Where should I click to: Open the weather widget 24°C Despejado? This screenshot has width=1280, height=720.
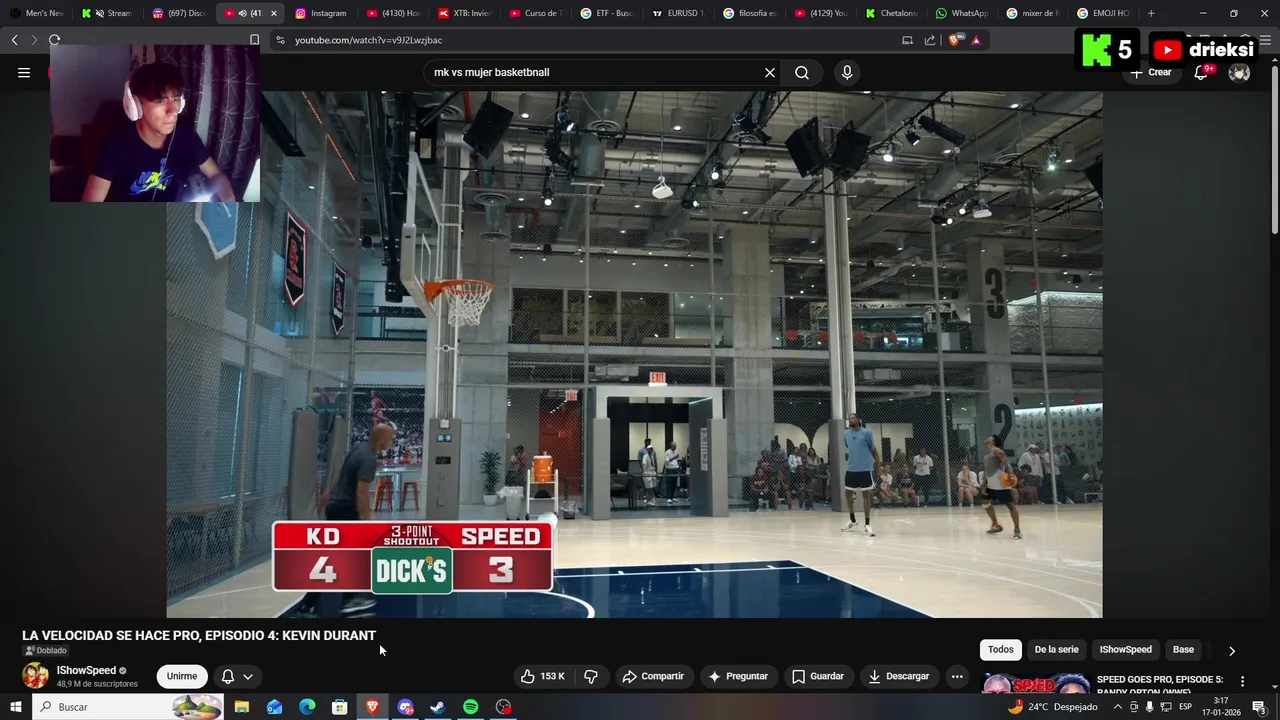(1052, 707)
